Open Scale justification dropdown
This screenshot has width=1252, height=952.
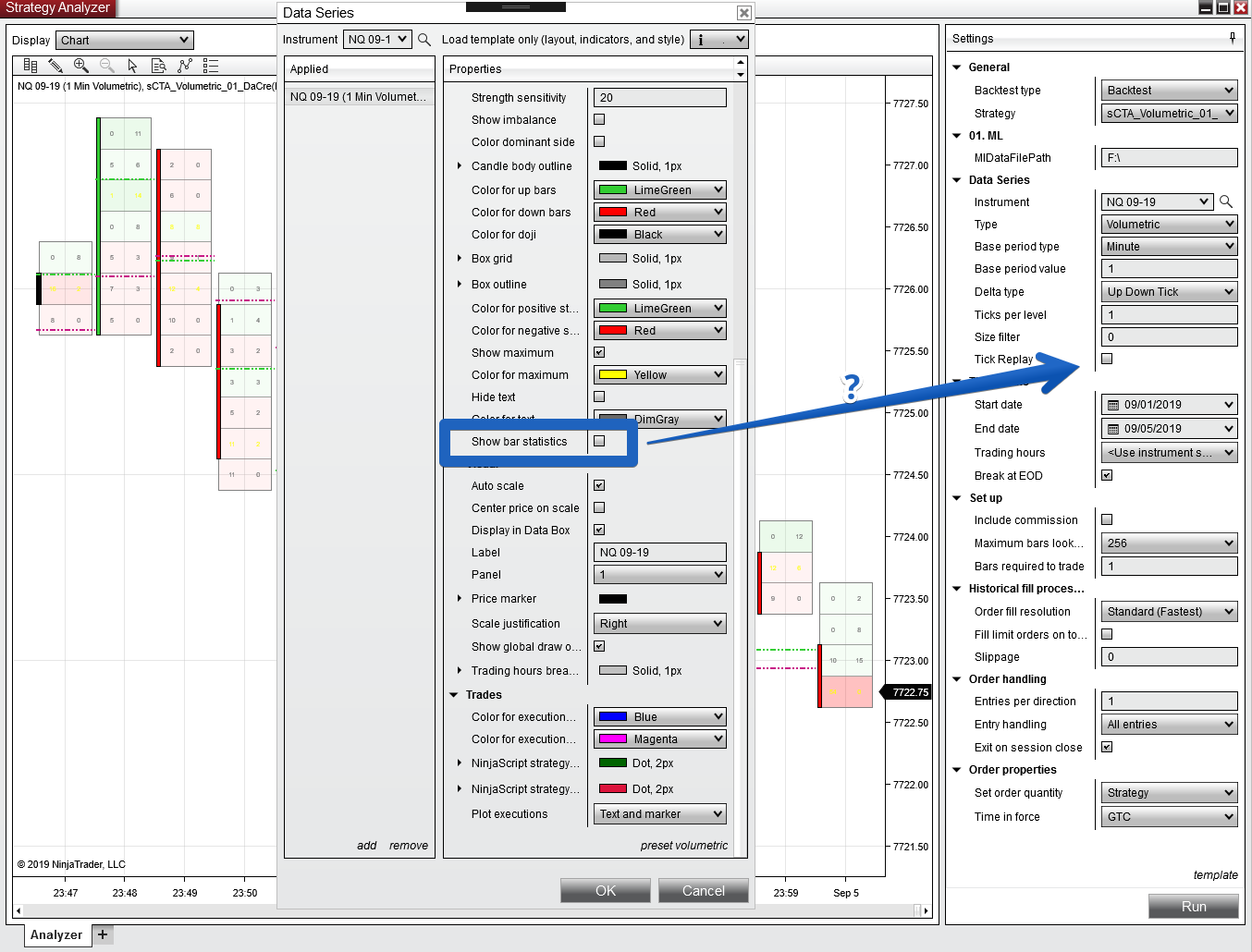[x=660, y=623]
